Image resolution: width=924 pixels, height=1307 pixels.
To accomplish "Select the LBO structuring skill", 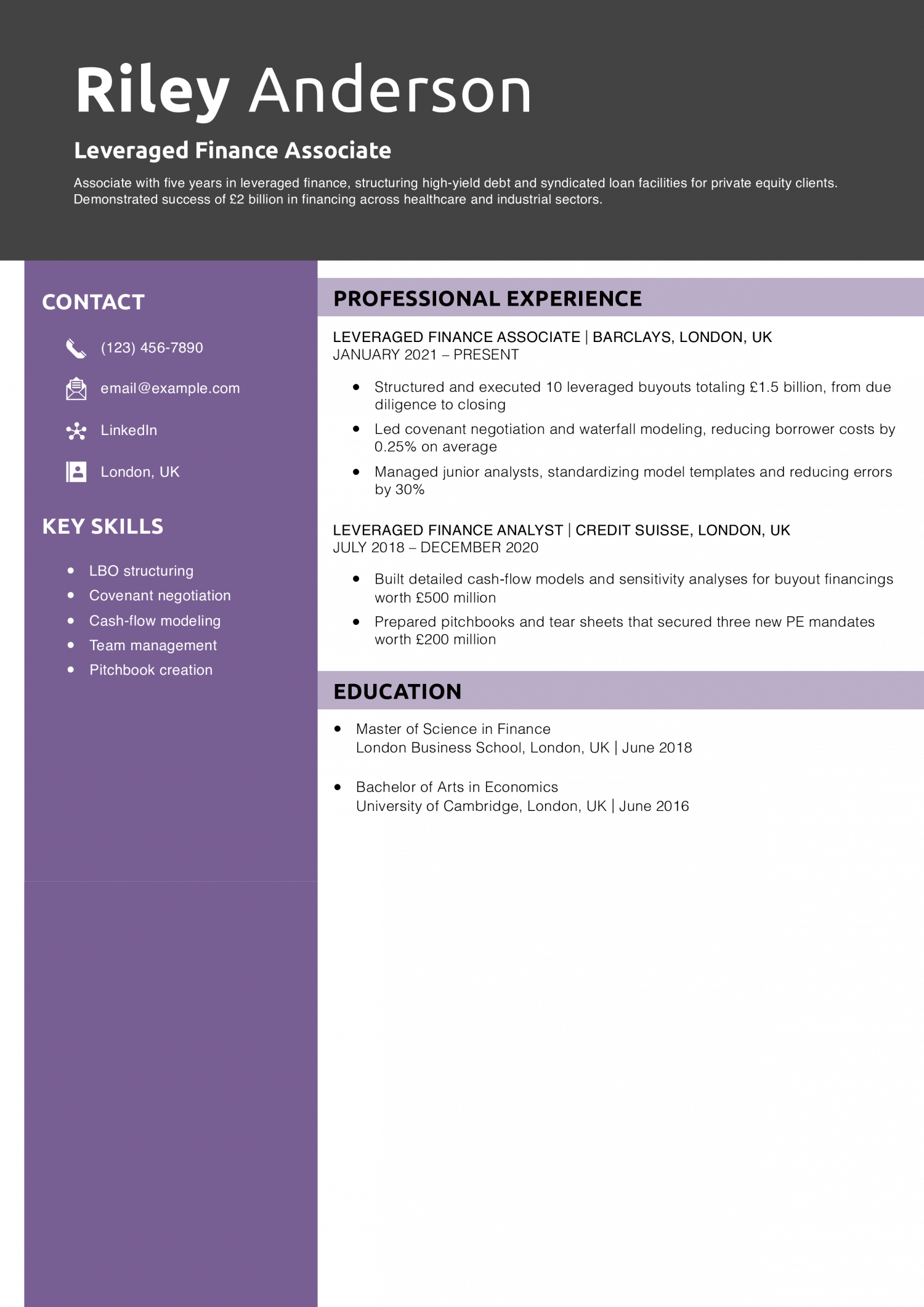I will pos(141,571).
